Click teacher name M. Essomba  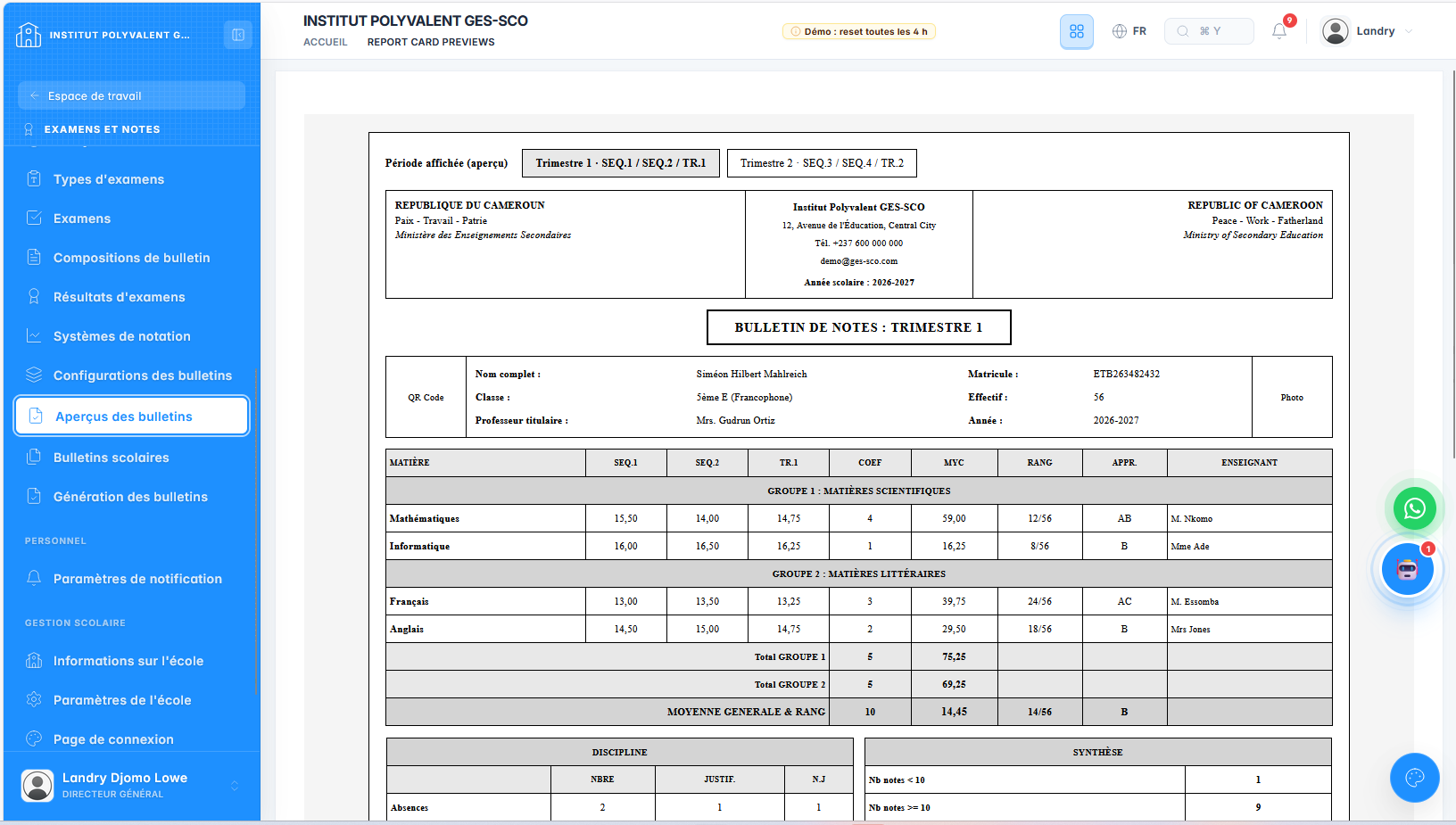pos(1195,601)
